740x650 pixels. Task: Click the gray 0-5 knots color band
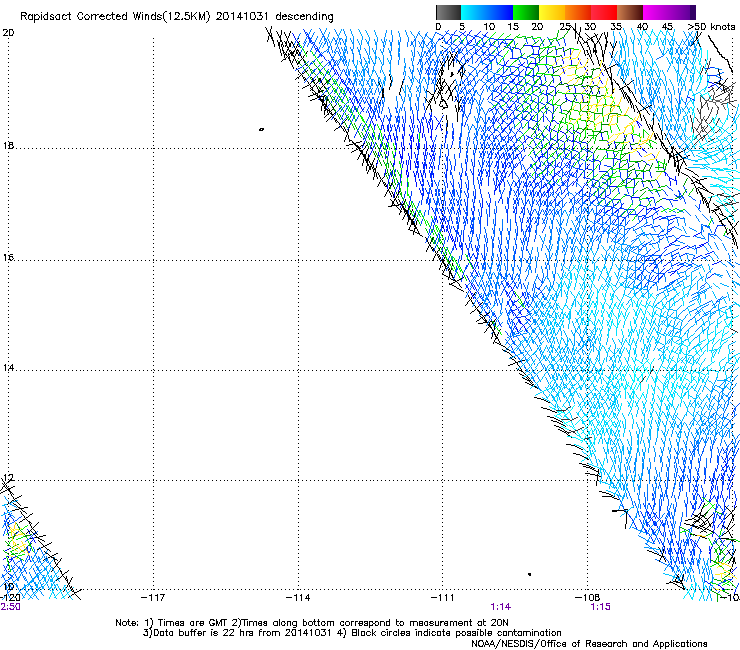click(x=448, y=12)
